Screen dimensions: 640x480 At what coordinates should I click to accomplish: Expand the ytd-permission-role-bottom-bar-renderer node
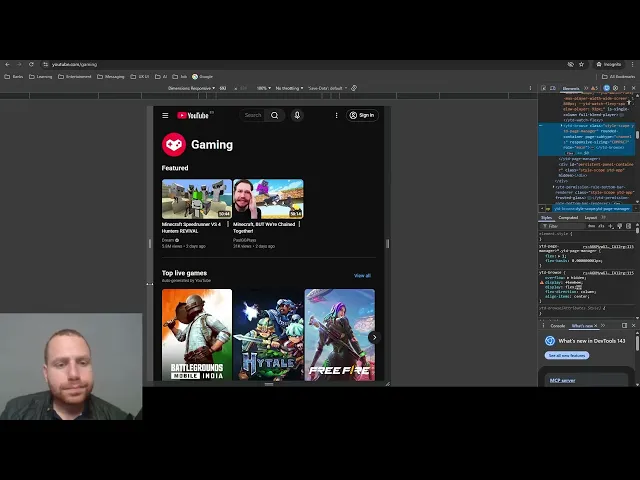click(553, 187)
